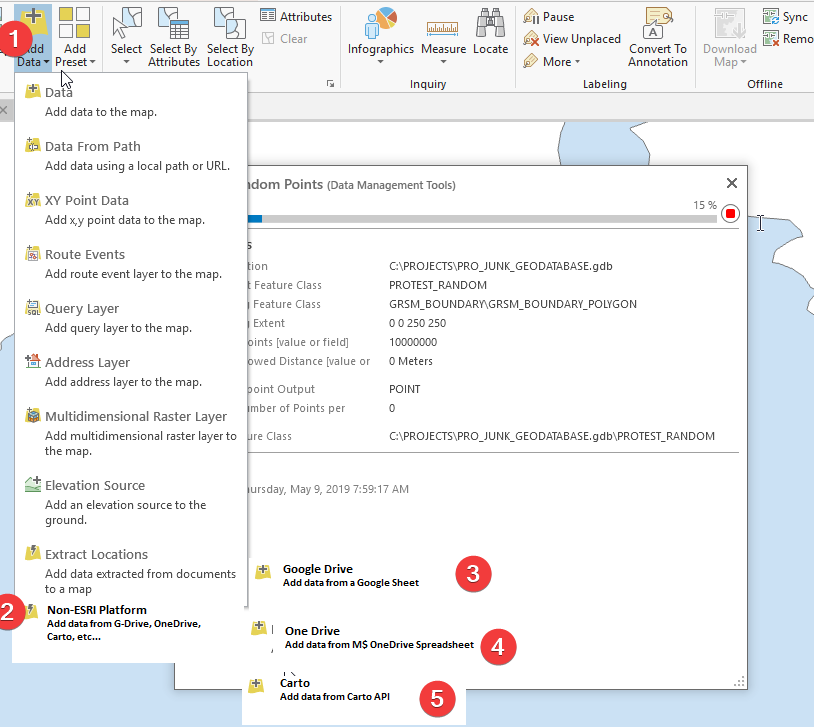Stop the running tool with red cancel button
The height and width of the screenshot is (727, 814).
pyautogui.click(x=730, y=213)
